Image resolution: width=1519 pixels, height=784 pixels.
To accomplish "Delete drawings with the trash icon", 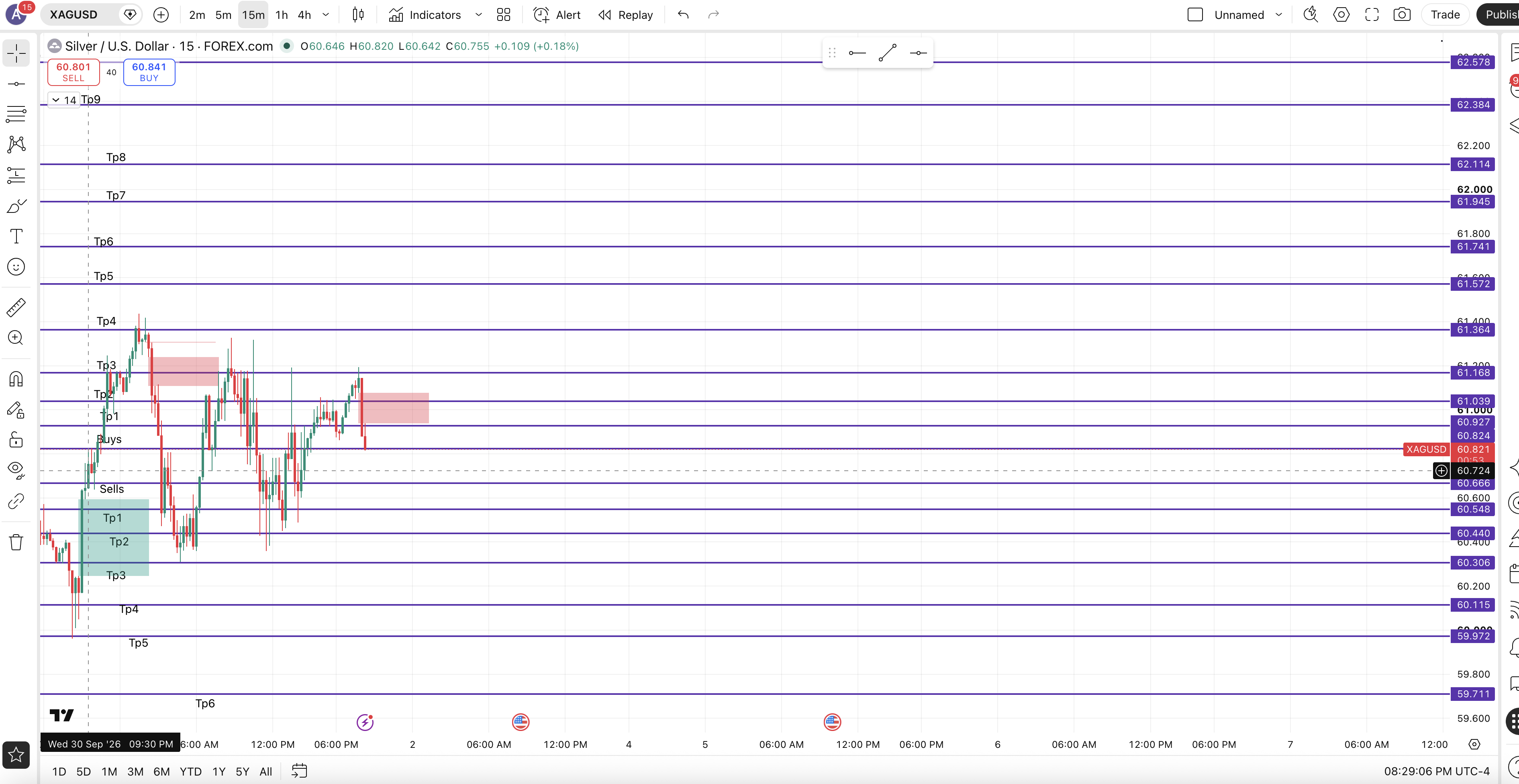I will (x=16, y=542).
